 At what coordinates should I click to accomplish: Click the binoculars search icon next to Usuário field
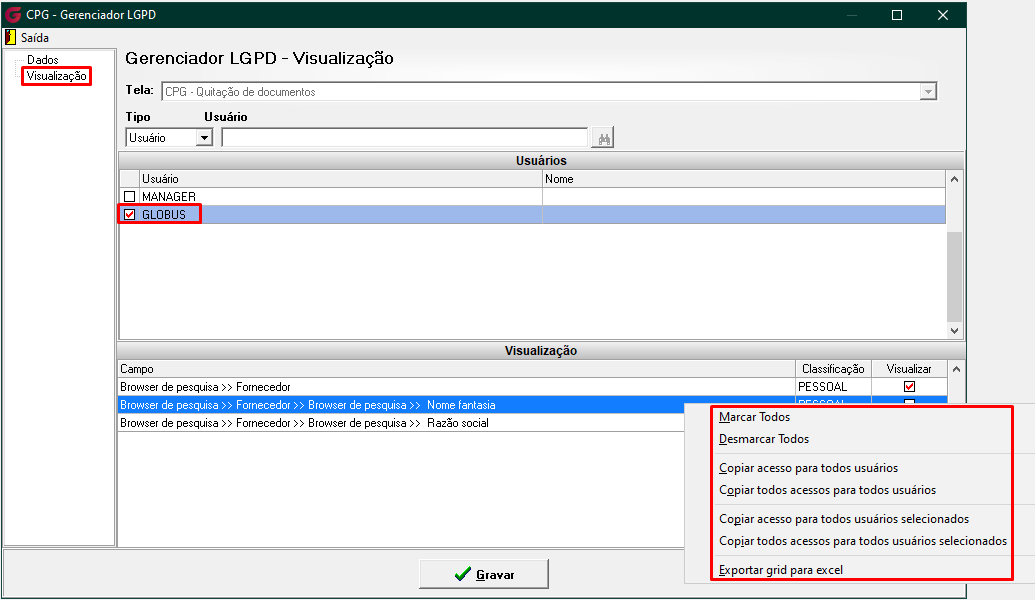click(x=602, y=138)
